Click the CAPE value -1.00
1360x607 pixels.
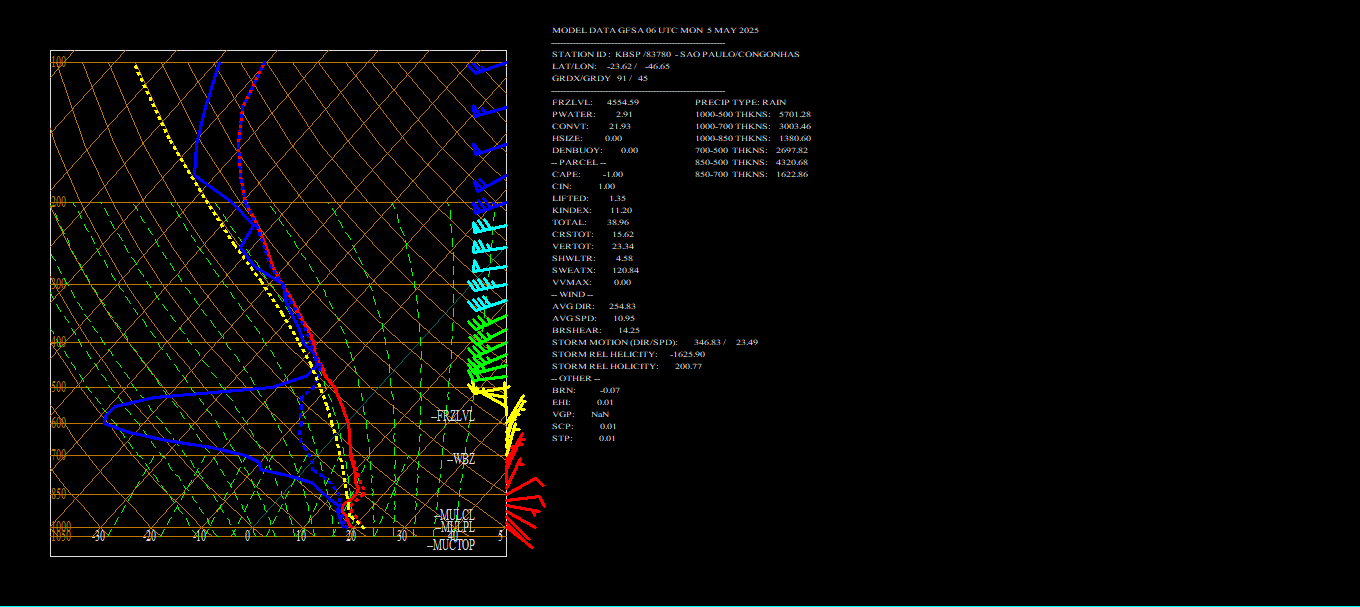(x=613, y=174)
